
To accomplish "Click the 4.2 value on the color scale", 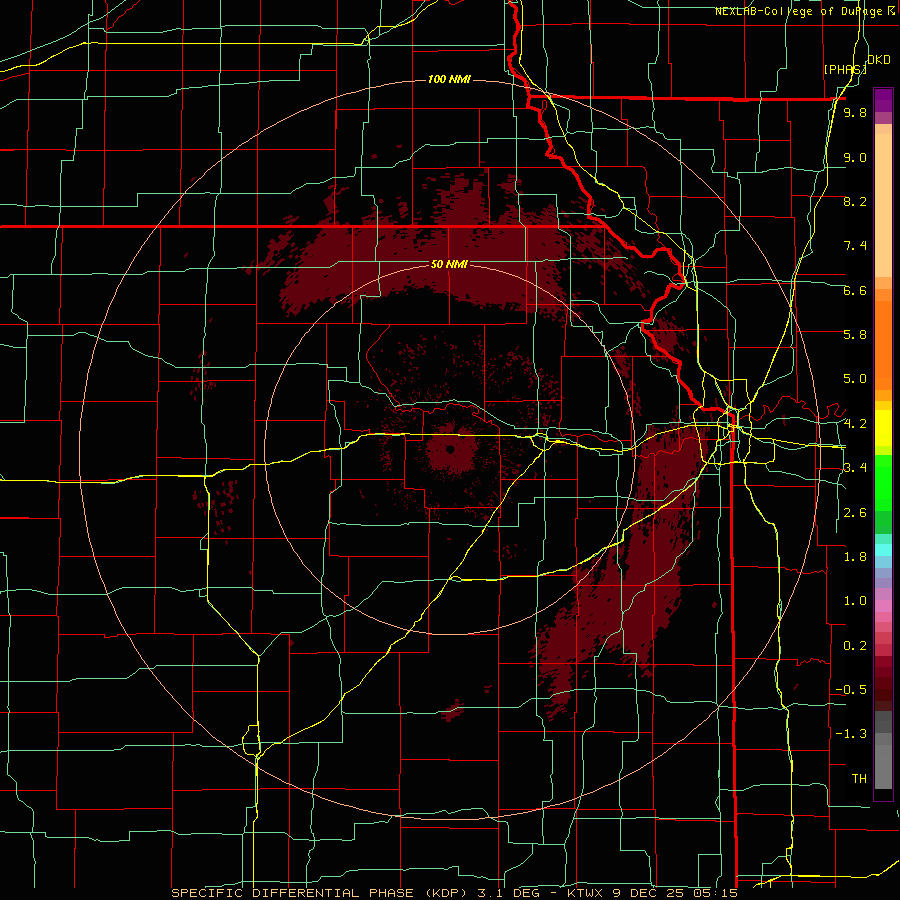I will 855,424.
